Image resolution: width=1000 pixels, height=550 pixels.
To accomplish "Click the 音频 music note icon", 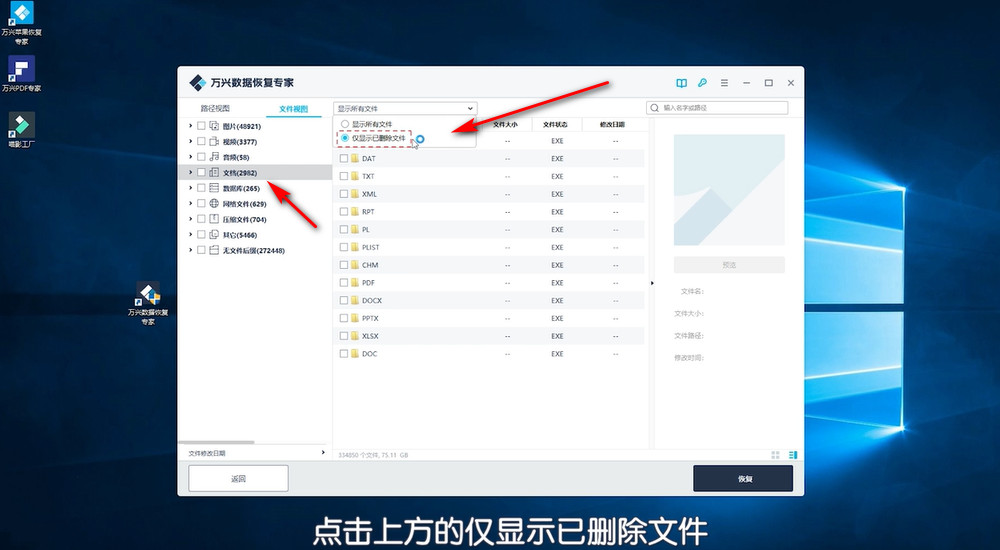I will coord(214,157).
